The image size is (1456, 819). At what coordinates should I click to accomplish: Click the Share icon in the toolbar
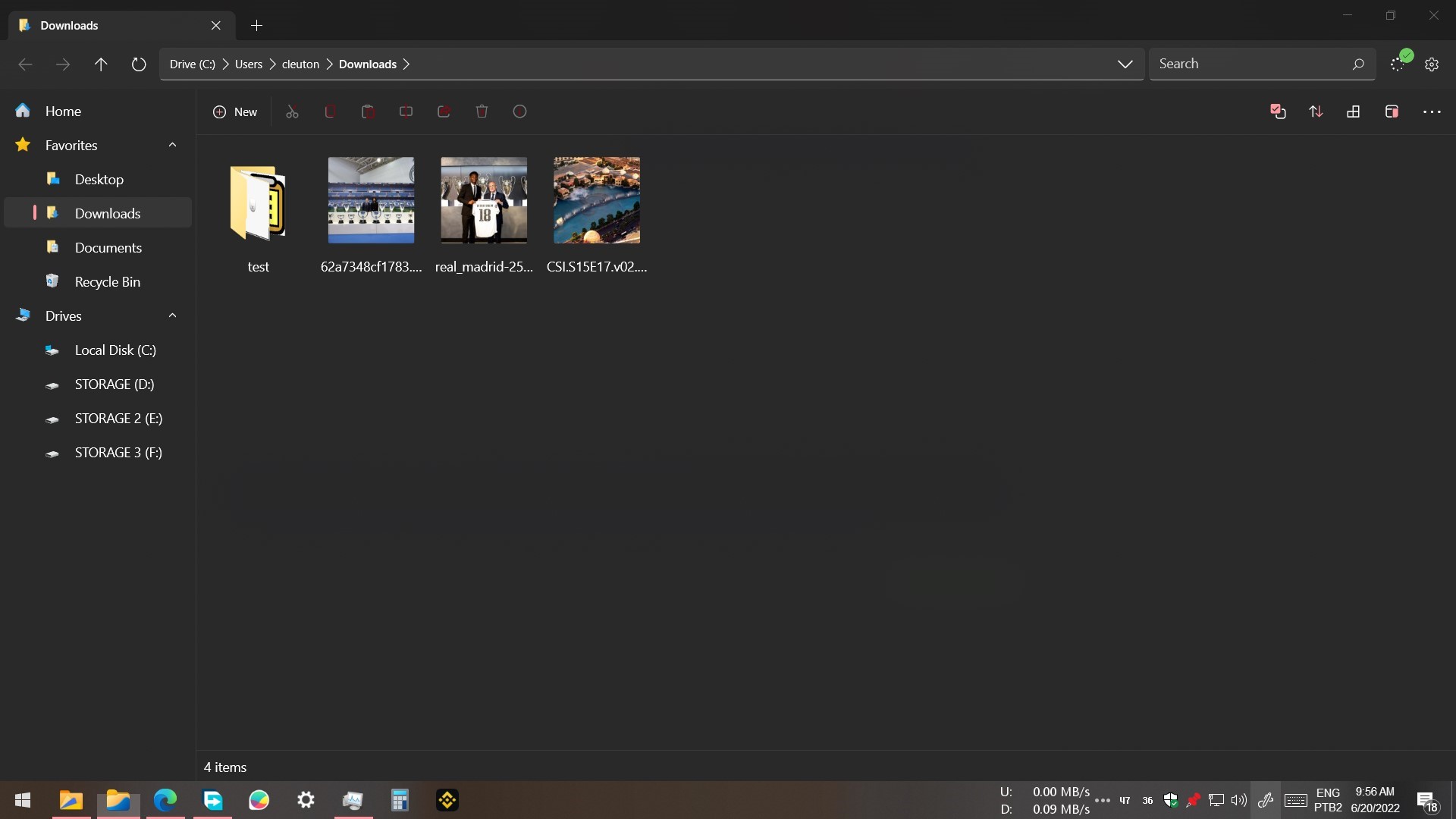[x=444, y=111]
